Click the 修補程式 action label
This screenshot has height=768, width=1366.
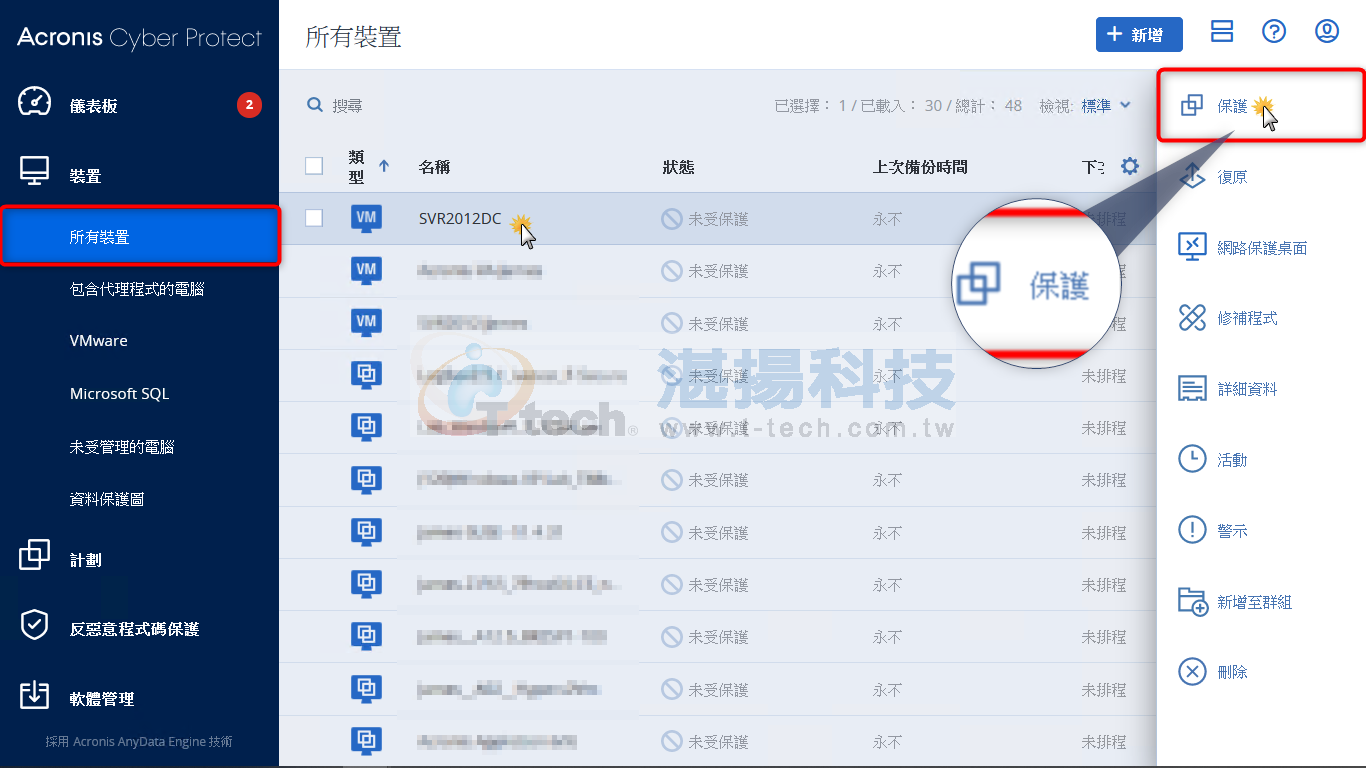click(x=1247, y=319)
